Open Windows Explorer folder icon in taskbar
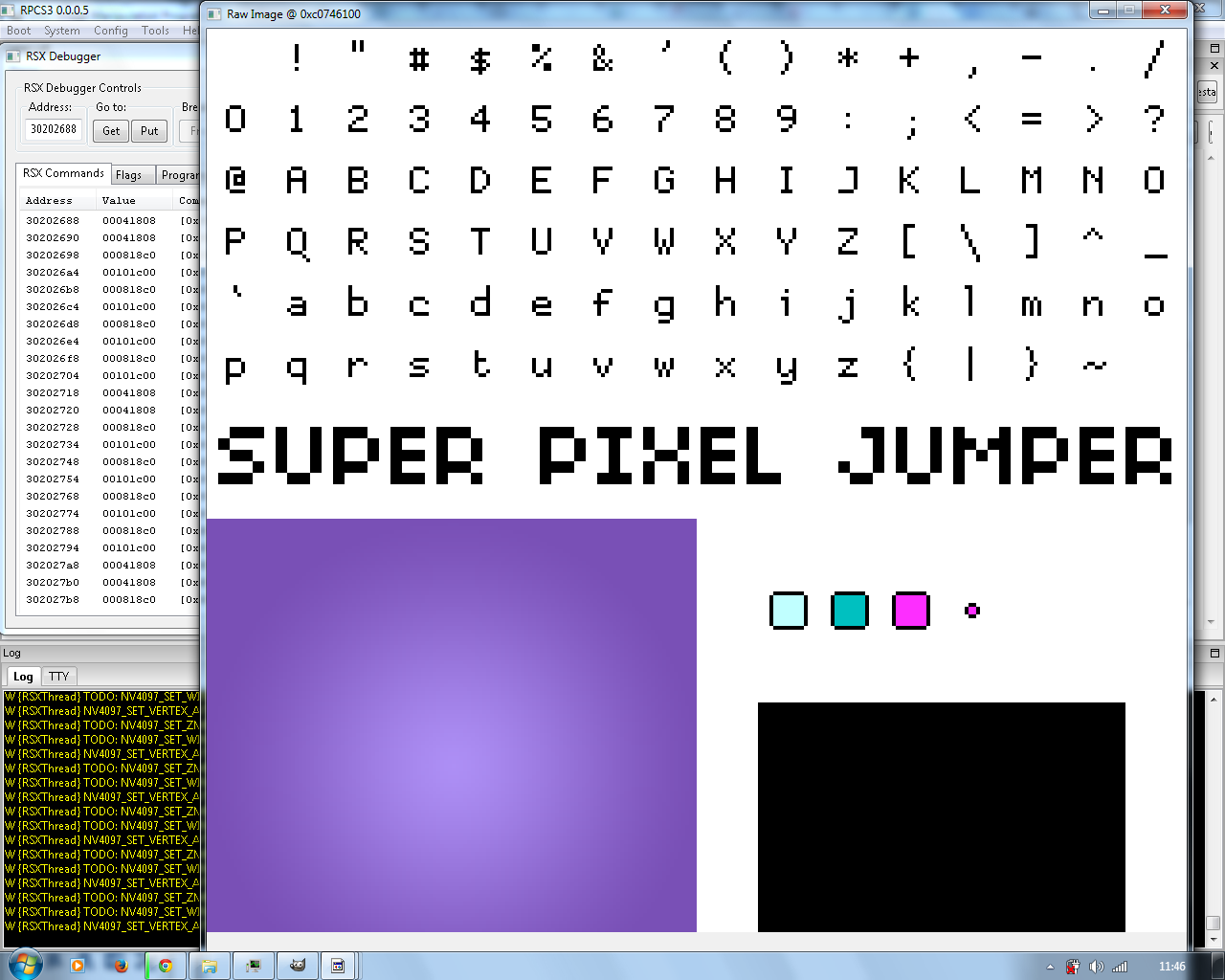Screen dimensions: 1225x980 click(210, 966)
